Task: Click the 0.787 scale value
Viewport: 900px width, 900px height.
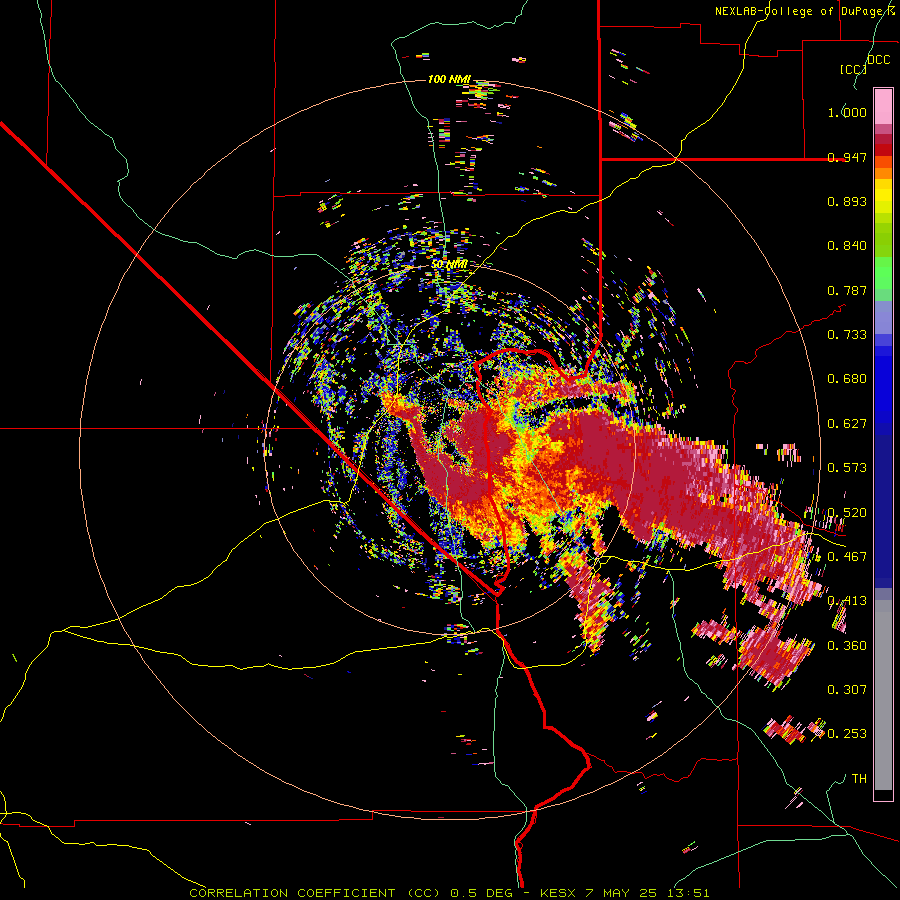Action: point(847,290)
